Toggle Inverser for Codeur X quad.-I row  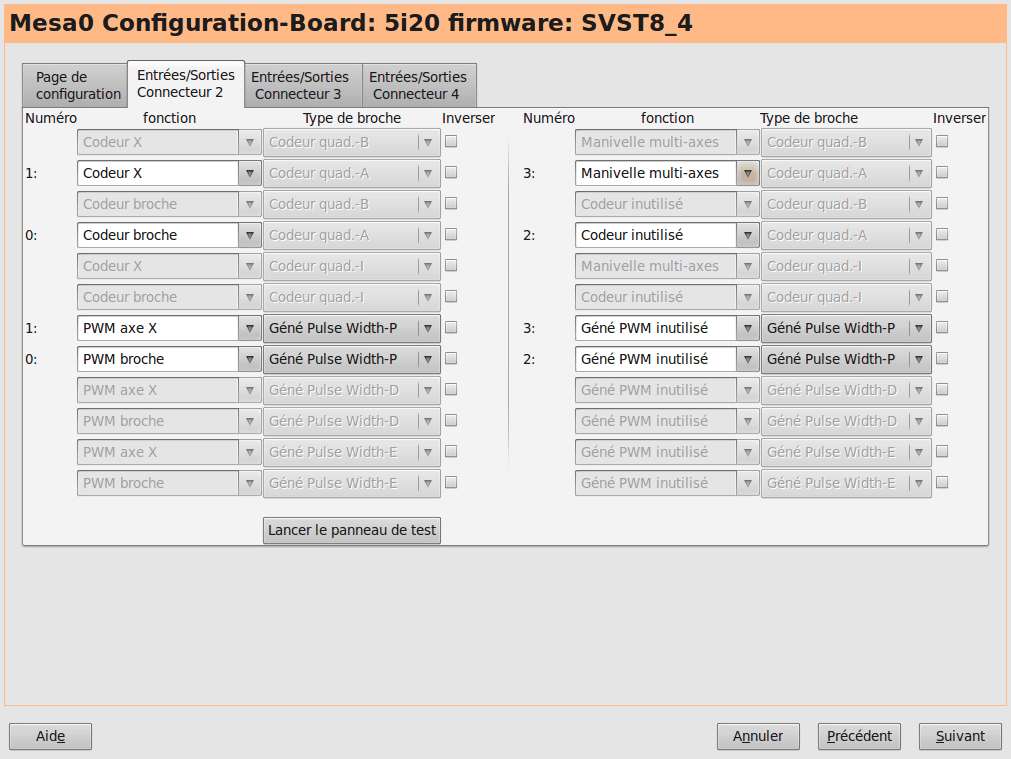451,265
